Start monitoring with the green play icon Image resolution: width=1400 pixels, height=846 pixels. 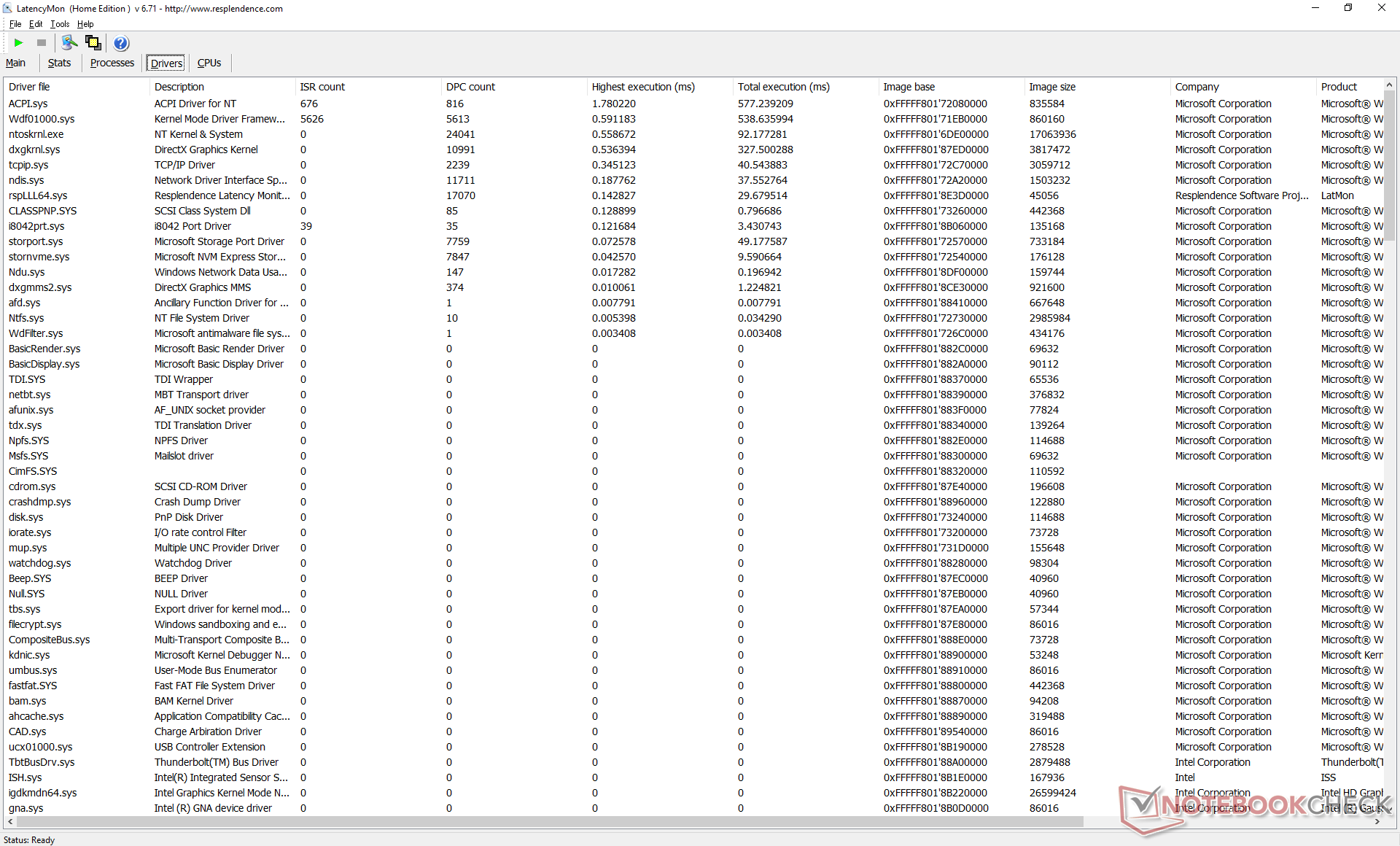click(19, 43)
